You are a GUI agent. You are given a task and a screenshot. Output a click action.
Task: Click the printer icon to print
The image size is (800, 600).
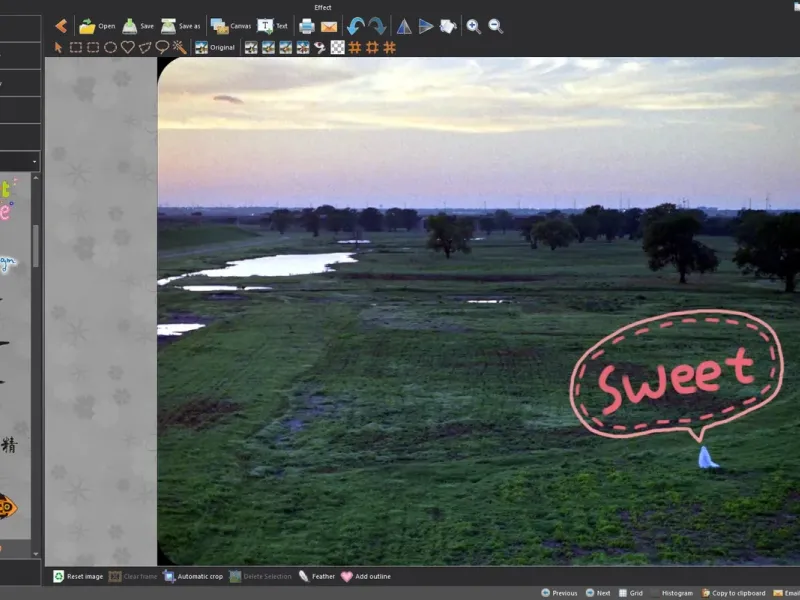click(x=307, y=26)
